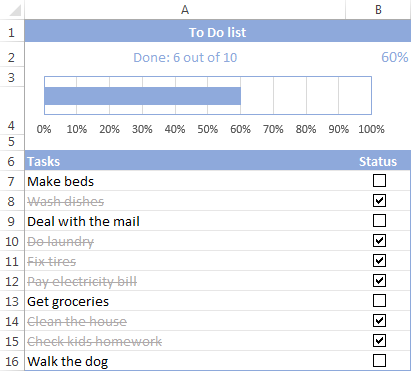Select the Status header cell
Viewport: 411px width, 371px height.
[378, 161]
